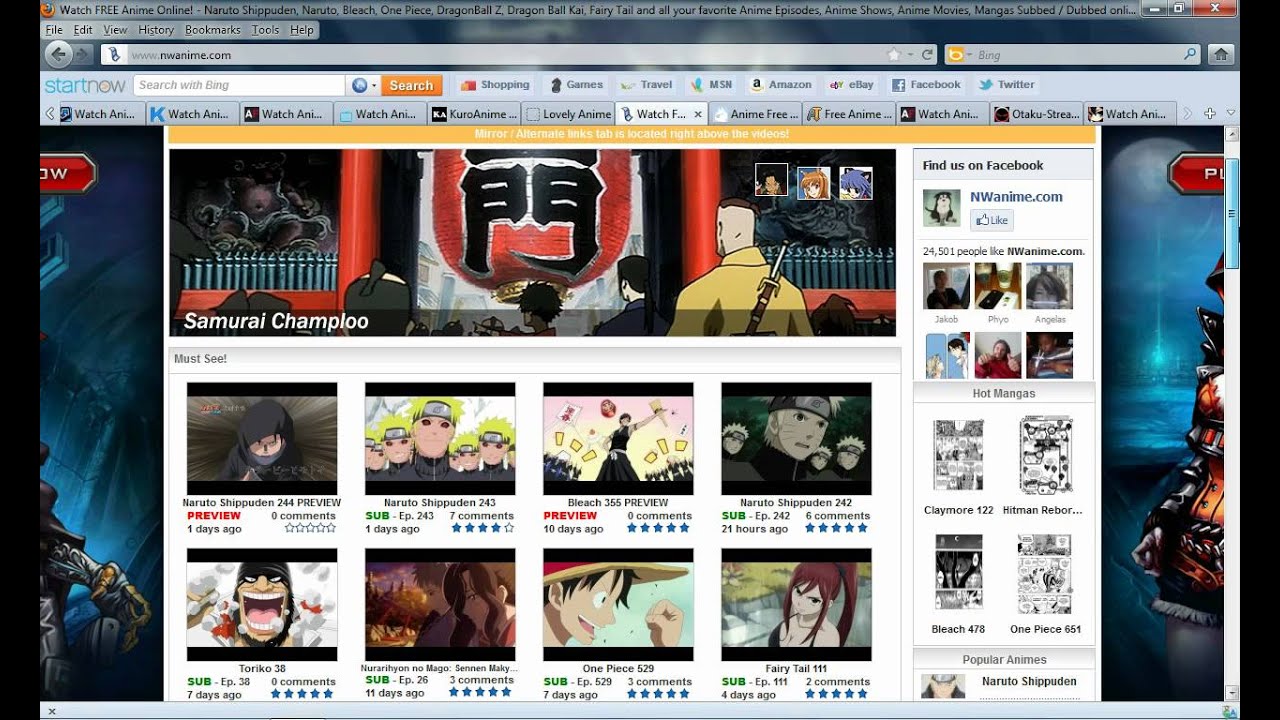This screenshot has height=720, width=1280.
Task: Open the Fairy Tail 111 thumbnail
Action: tap(796, 605)
